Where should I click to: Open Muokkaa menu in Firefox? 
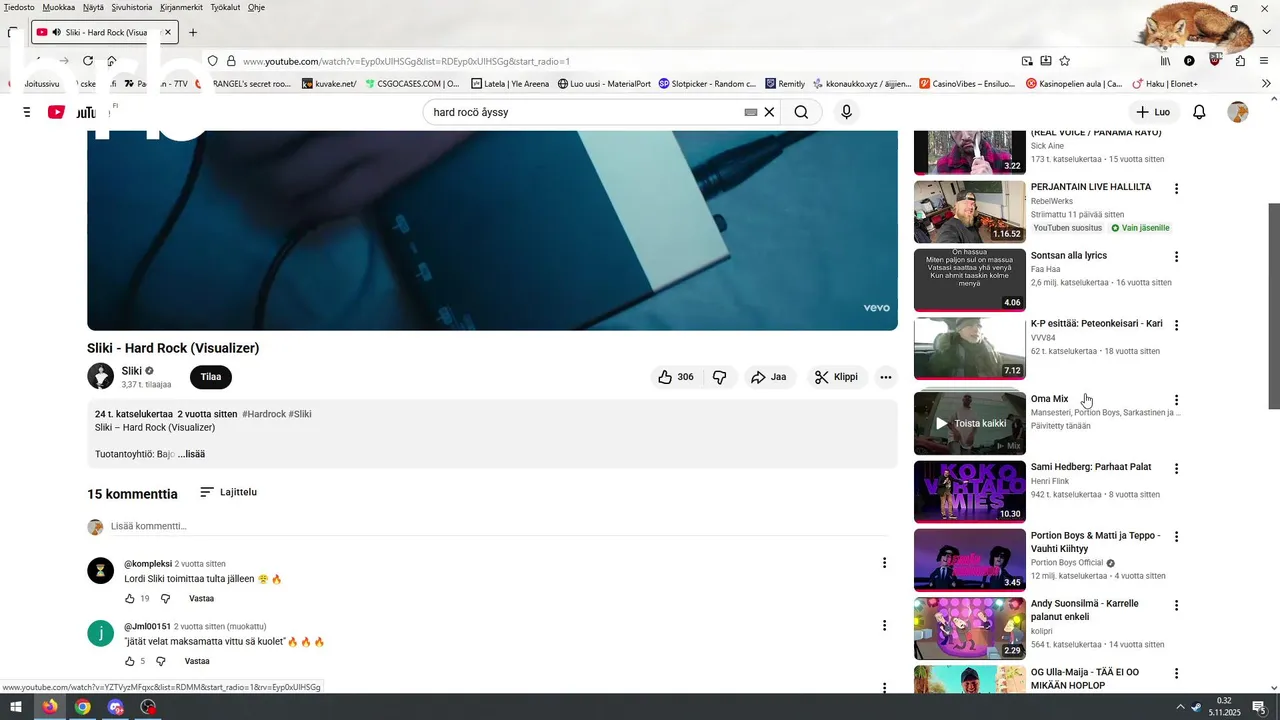pyautogui.click(x=59, y=7)
